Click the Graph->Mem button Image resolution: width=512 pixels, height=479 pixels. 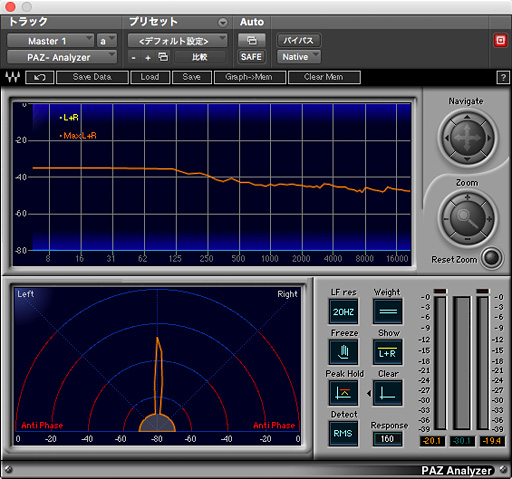250,77
